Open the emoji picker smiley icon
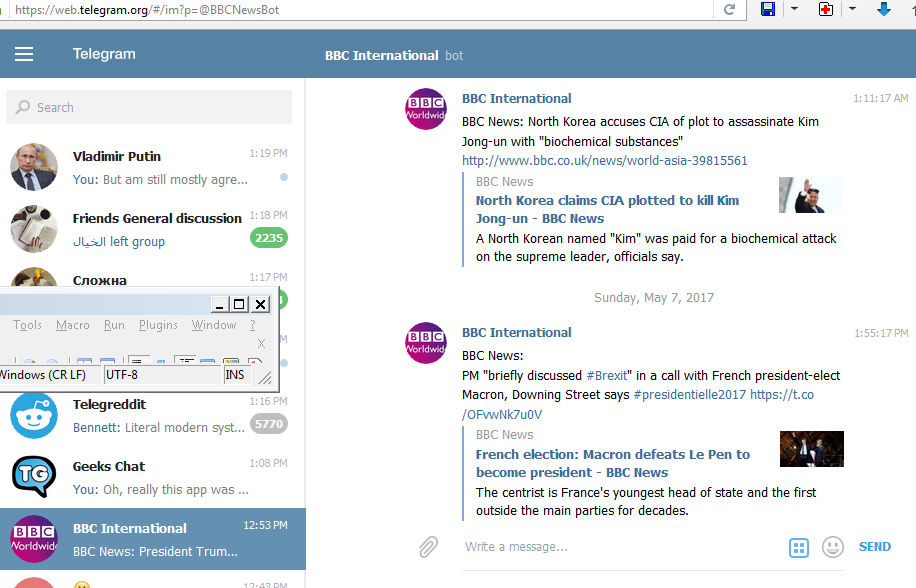916x588 pixels. [x=832, y=547]
